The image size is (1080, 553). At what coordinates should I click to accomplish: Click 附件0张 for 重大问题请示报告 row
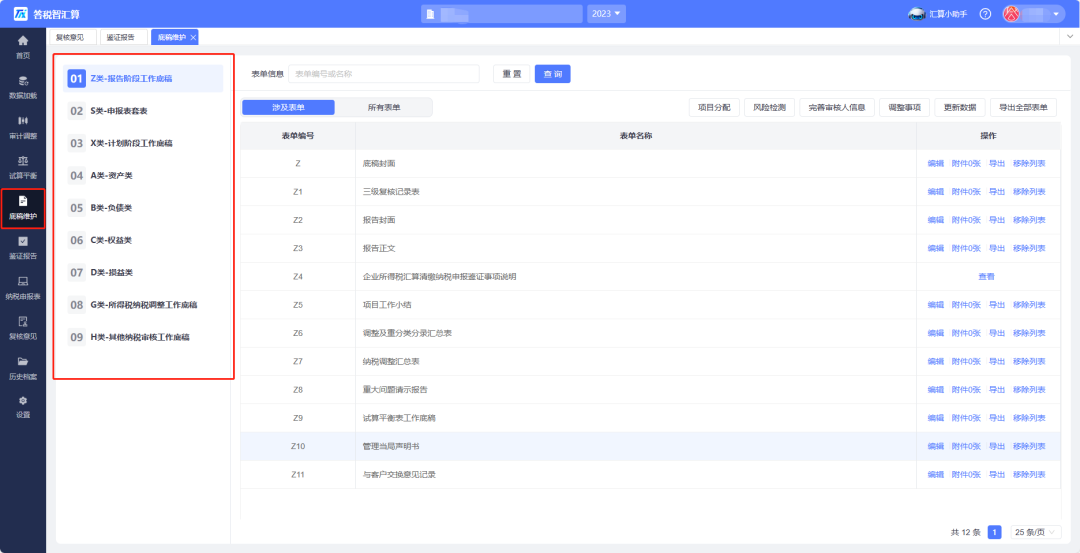pyautogui.click(x=966, y=389)
